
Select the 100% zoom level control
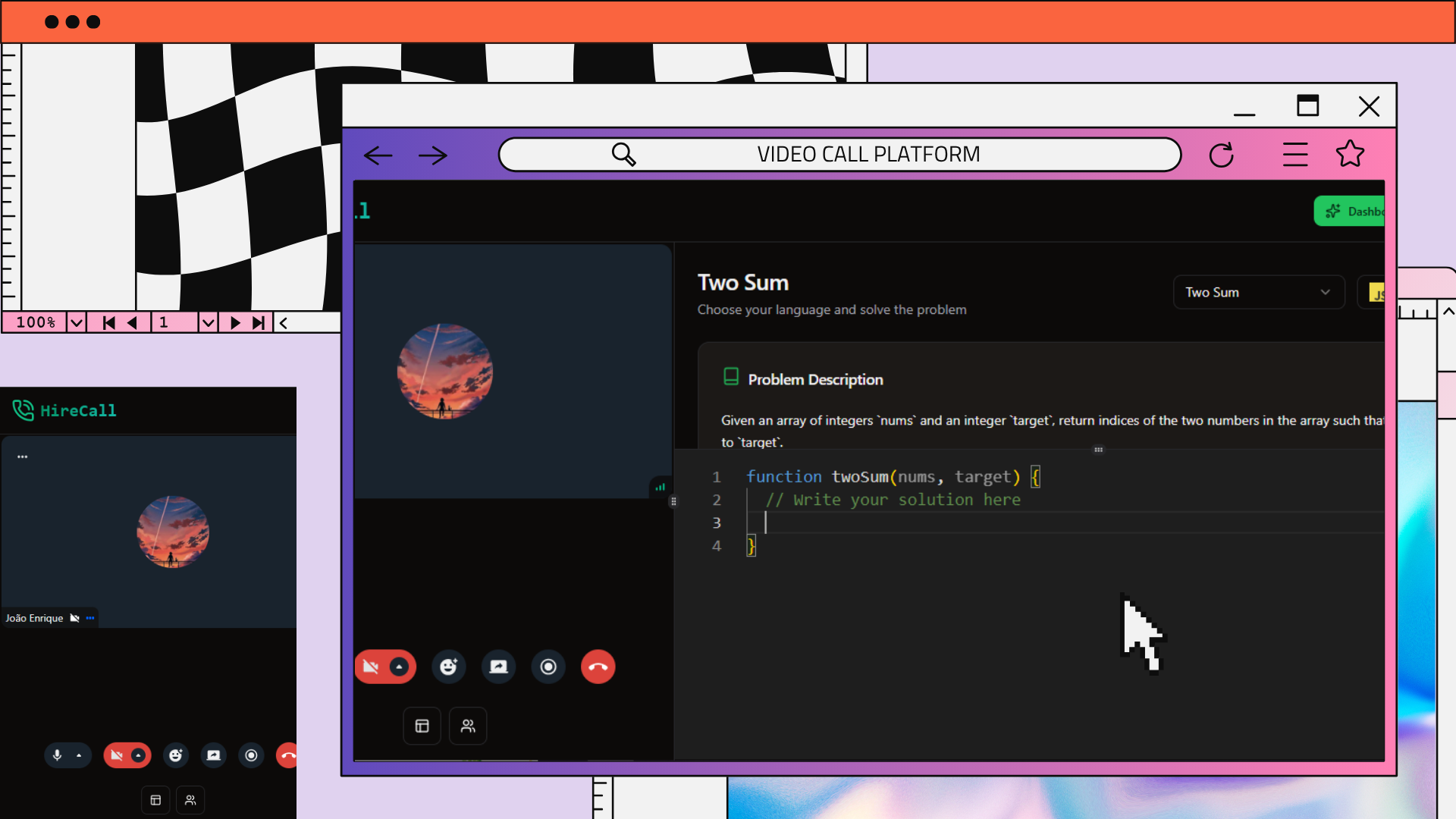36,322
